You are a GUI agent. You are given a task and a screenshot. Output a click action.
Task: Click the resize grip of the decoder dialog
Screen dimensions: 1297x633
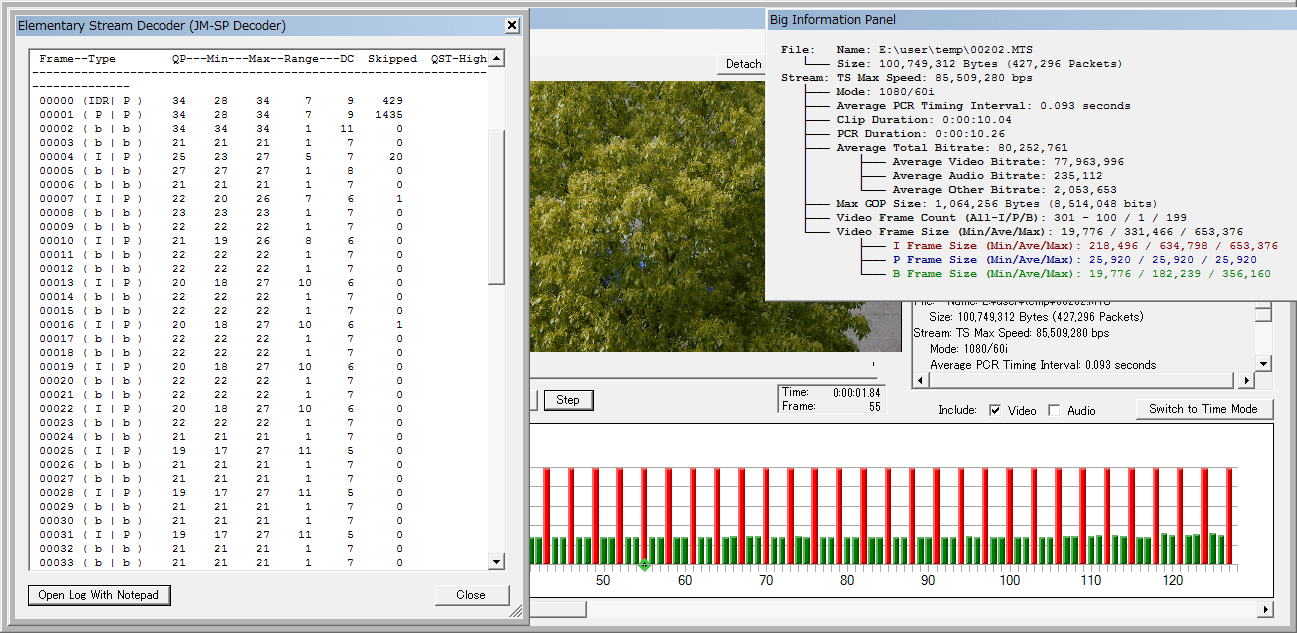(x=516, y=610)
